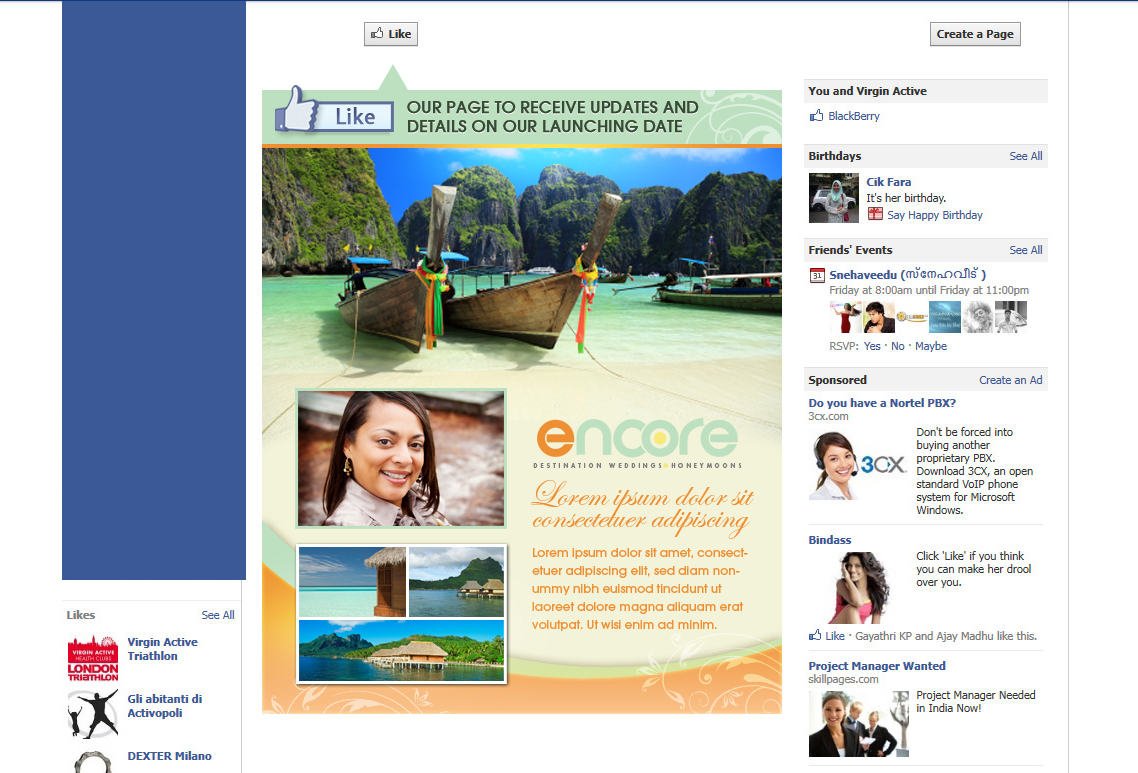
Task: RSVP No to the Snehaveedu event
Action: coord(897,346)
